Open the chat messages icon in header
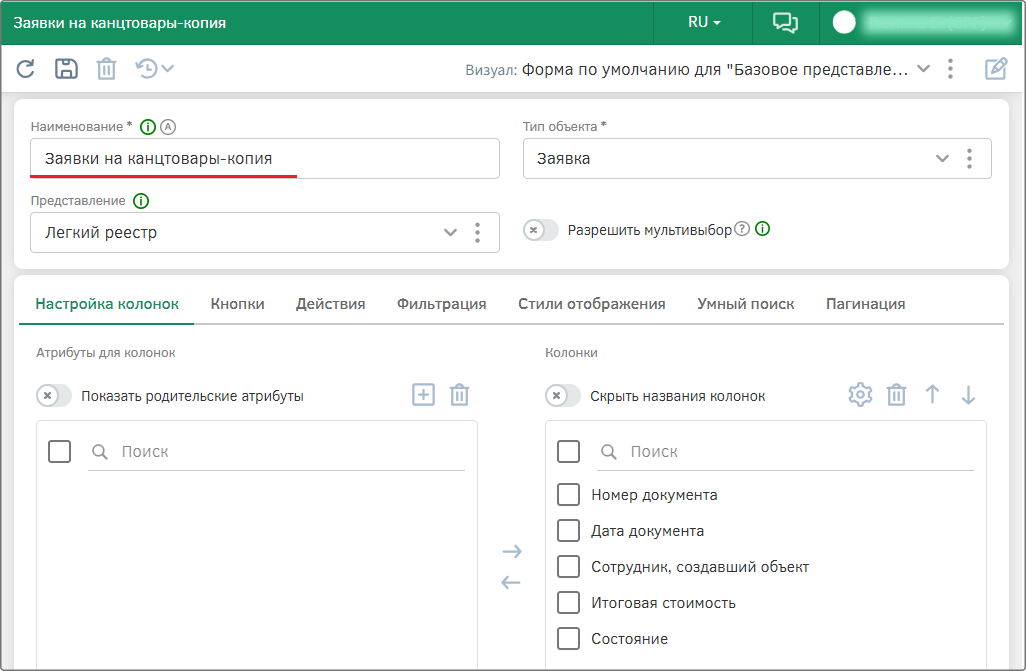The image size is (1026, 671). pyautogui.click(x=785, y=23)
